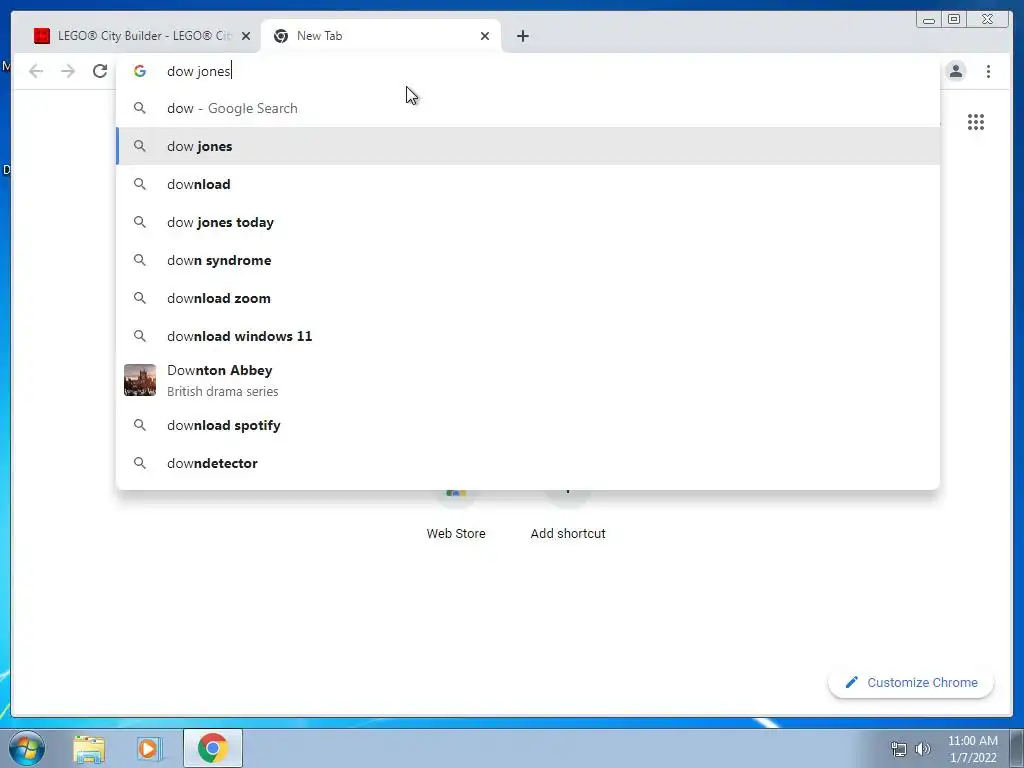Click search icon beside 'downdetector'
This screenshot has width=1024, height=768.
tap(140, 463)
